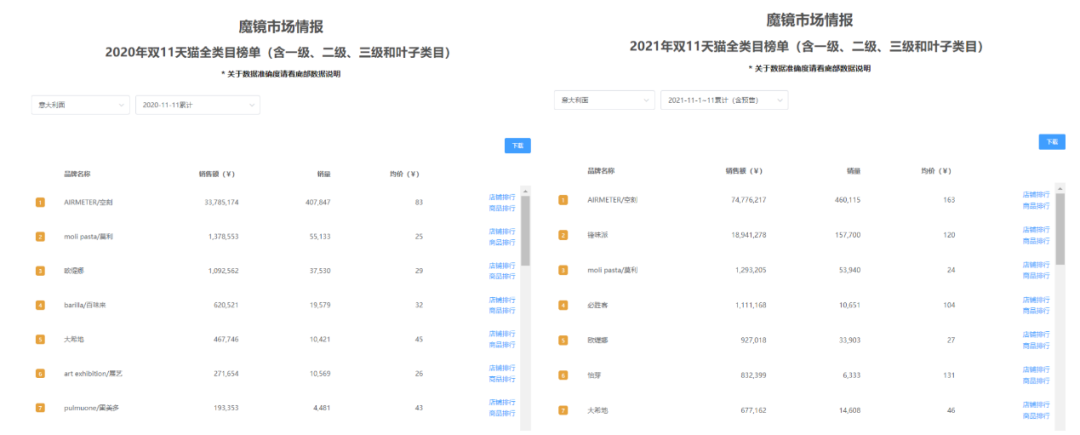Image resolution: width=1080 pixels, height=435 pixels.
Task: Open 店铺排行 for the 927,018 sales row
Action: pyautogui.click(x=1036, y=335)
